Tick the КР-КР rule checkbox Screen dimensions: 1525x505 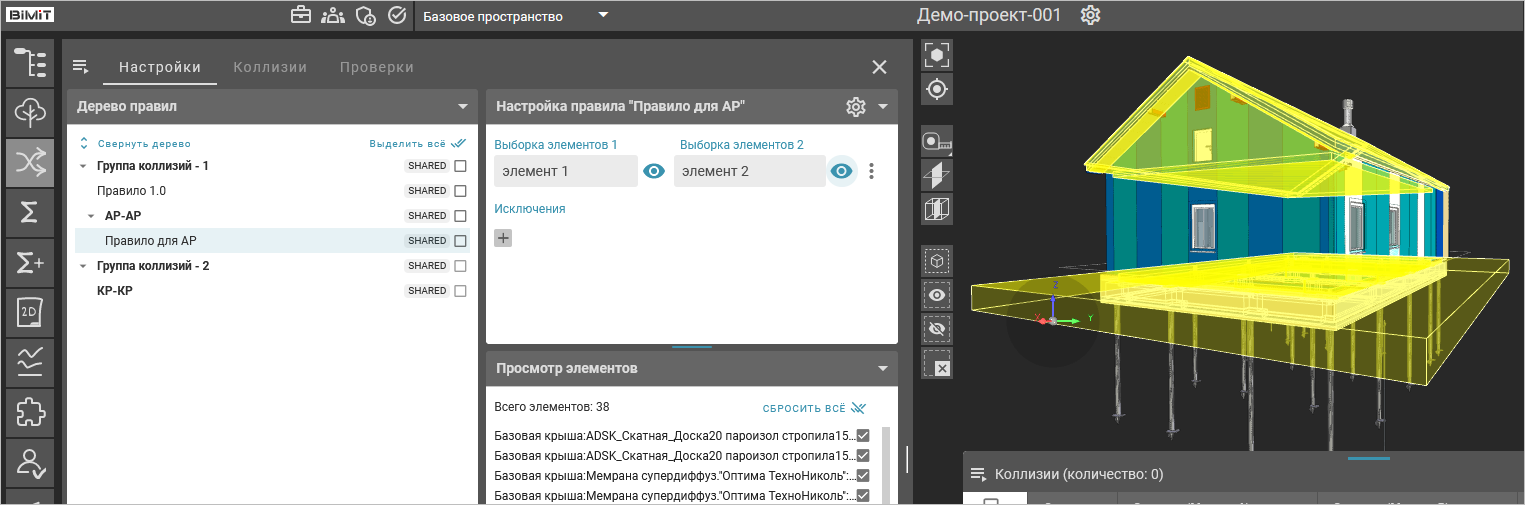[x=460, y=291]
